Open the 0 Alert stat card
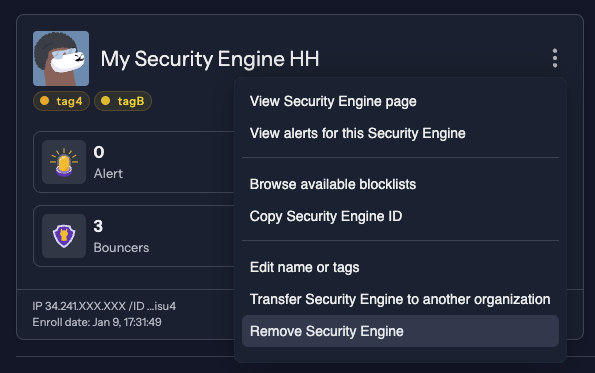The image size is (595, 373). click(x=134, y=162)
